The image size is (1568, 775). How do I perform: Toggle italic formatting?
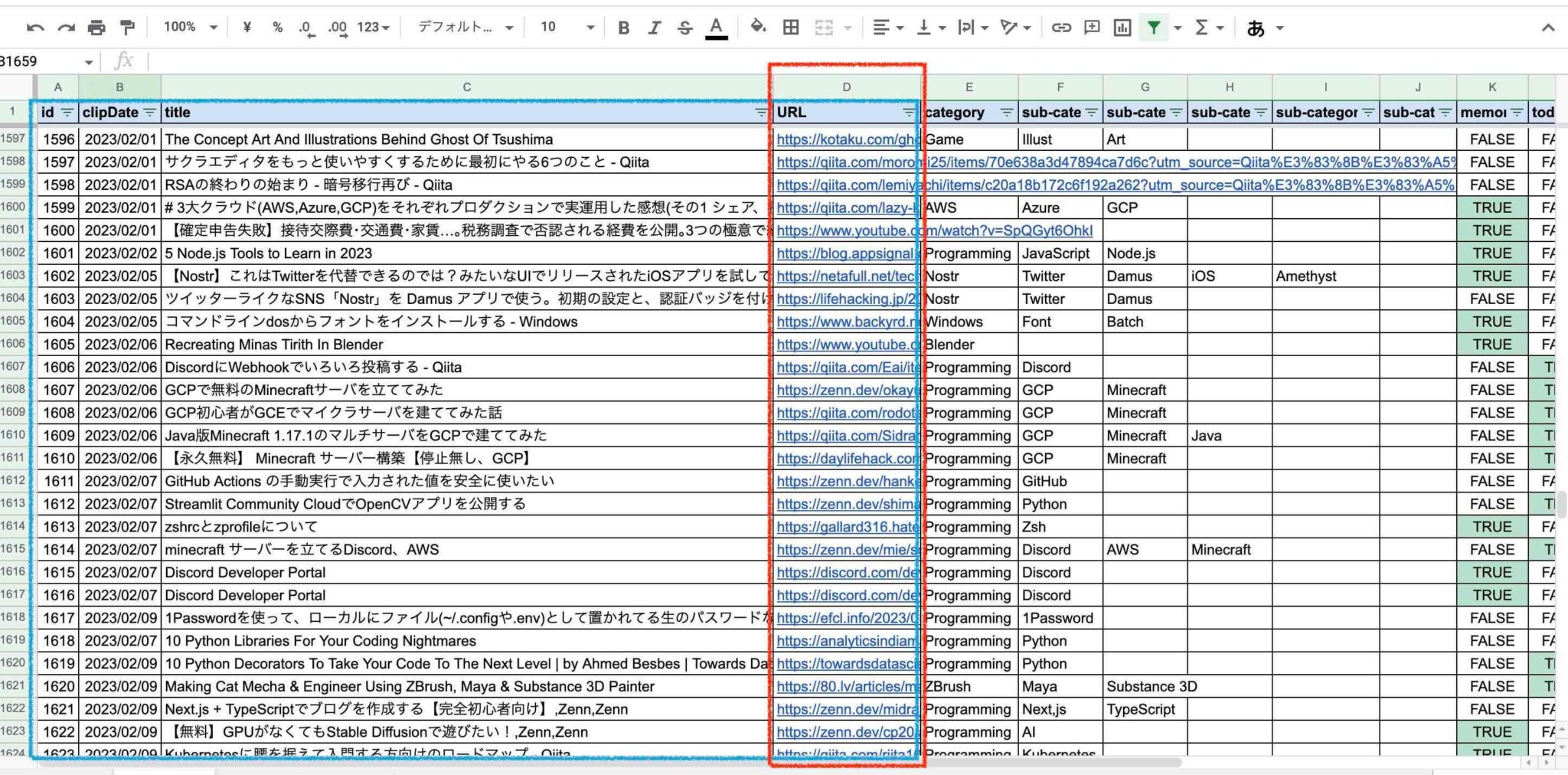(x=653, y=27)
